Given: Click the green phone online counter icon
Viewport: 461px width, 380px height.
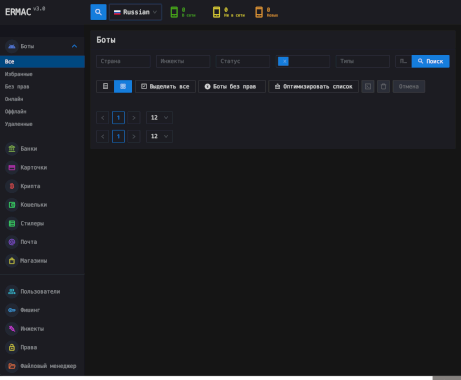Looking at the screenshot, I should click(x=174, y=12).
